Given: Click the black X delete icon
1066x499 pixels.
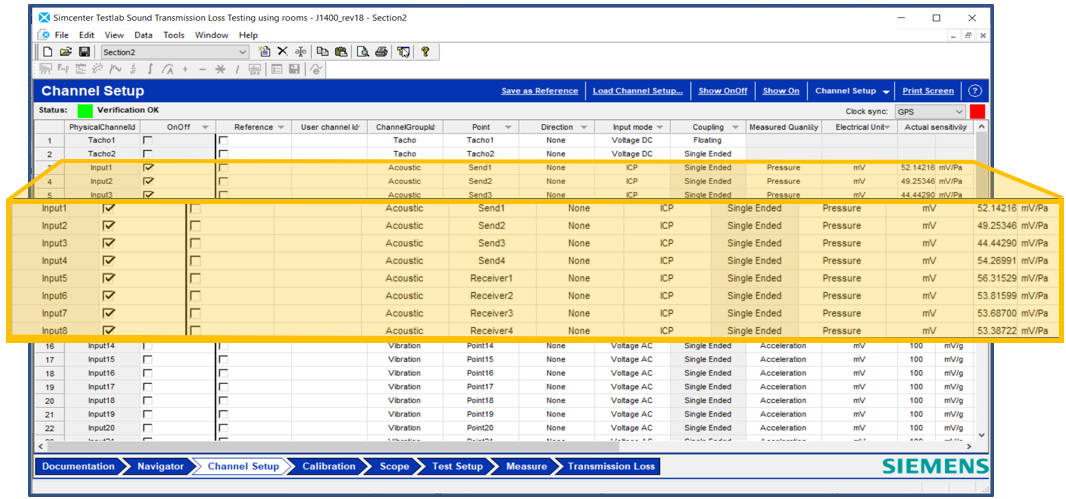Looking at the screenshot, I should pyautogui.click(x=282, y=52).
